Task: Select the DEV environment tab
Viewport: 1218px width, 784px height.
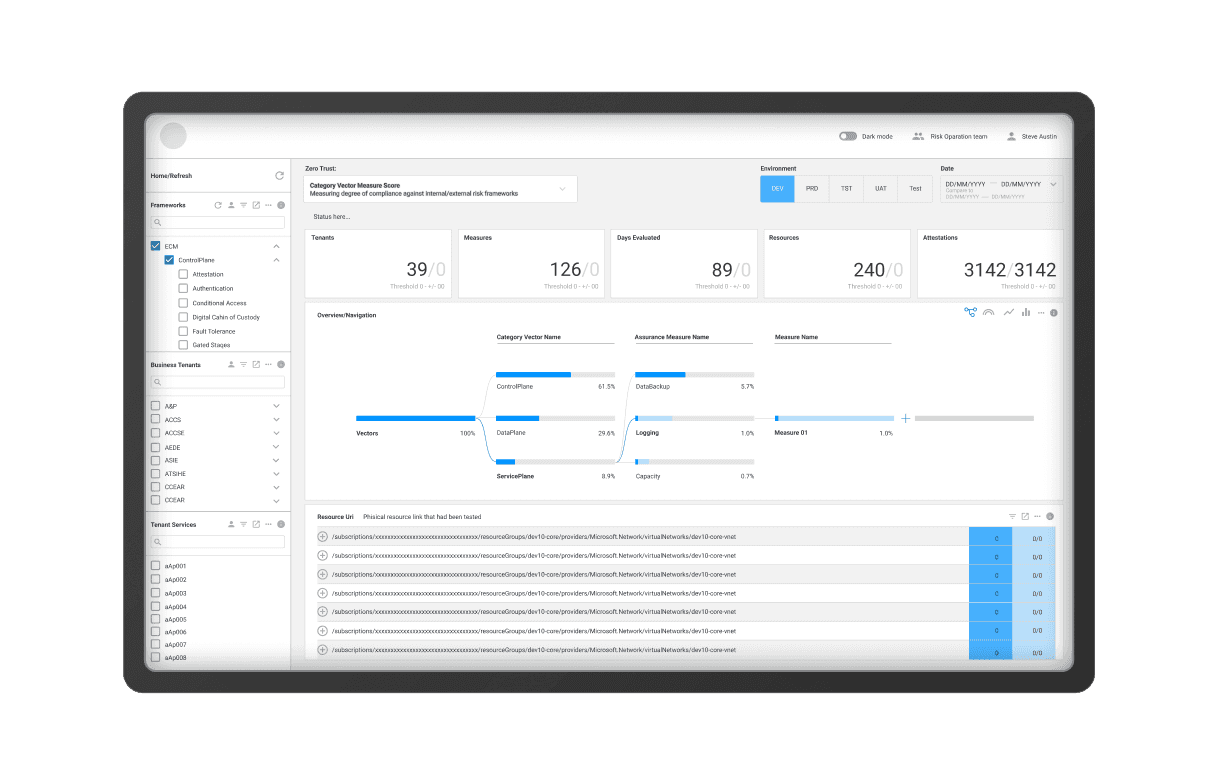Action: pyautogui.click(x=777, y=189)
